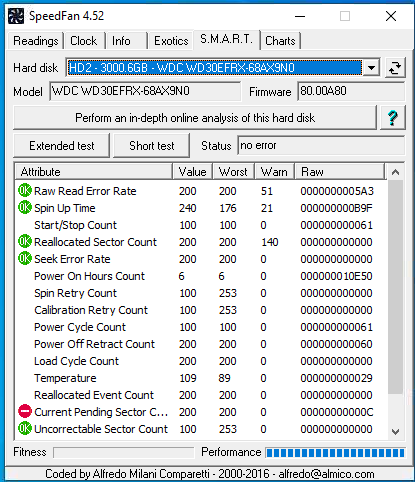Screen dimensions: 415x482
Task: Click the scrollbar up arrow in attribute list
Action: coord(396,172)
